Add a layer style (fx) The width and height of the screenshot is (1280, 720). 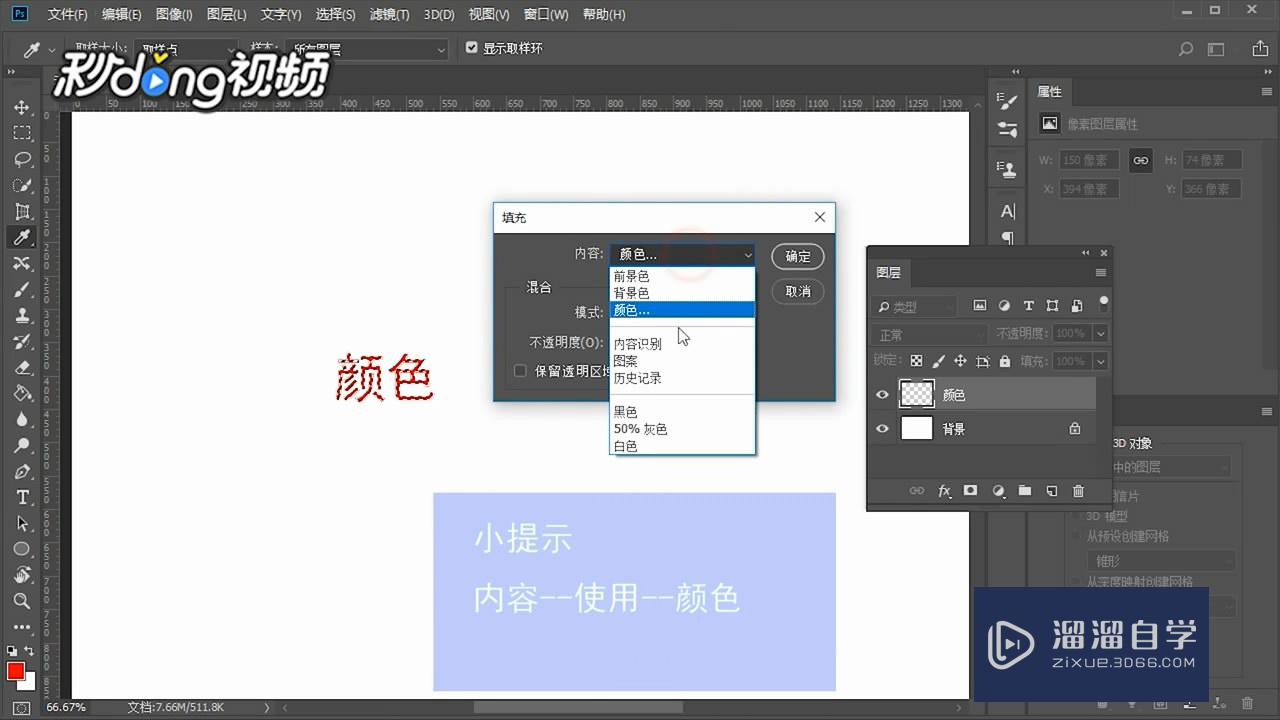944,491
